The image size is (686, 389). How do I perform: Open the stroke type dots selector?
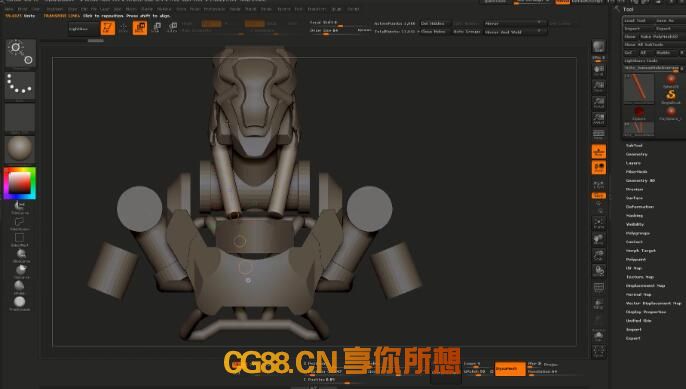click(20, 85)
